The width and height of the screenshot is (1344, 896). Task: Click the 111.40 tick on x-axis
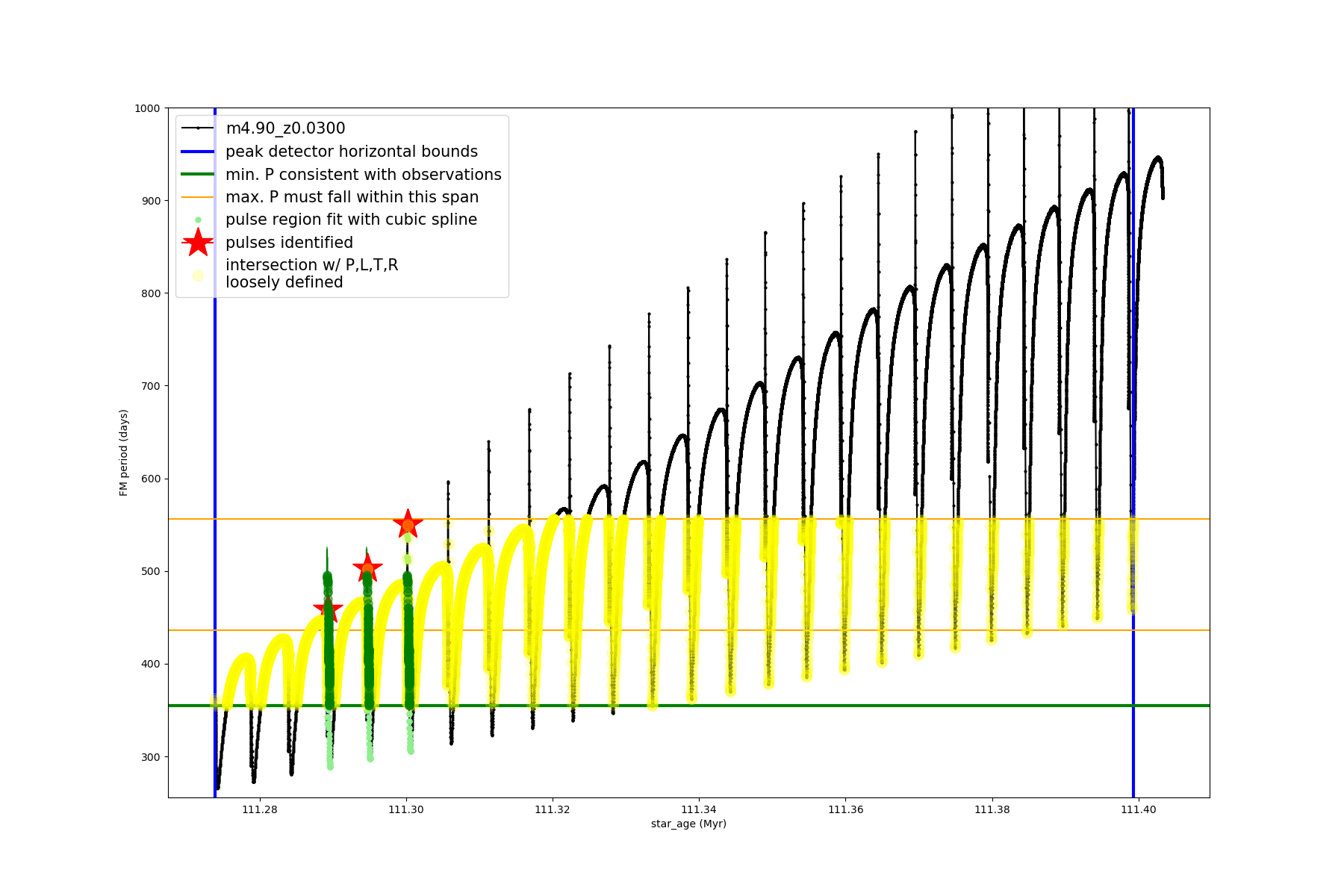click(1138, 809)
